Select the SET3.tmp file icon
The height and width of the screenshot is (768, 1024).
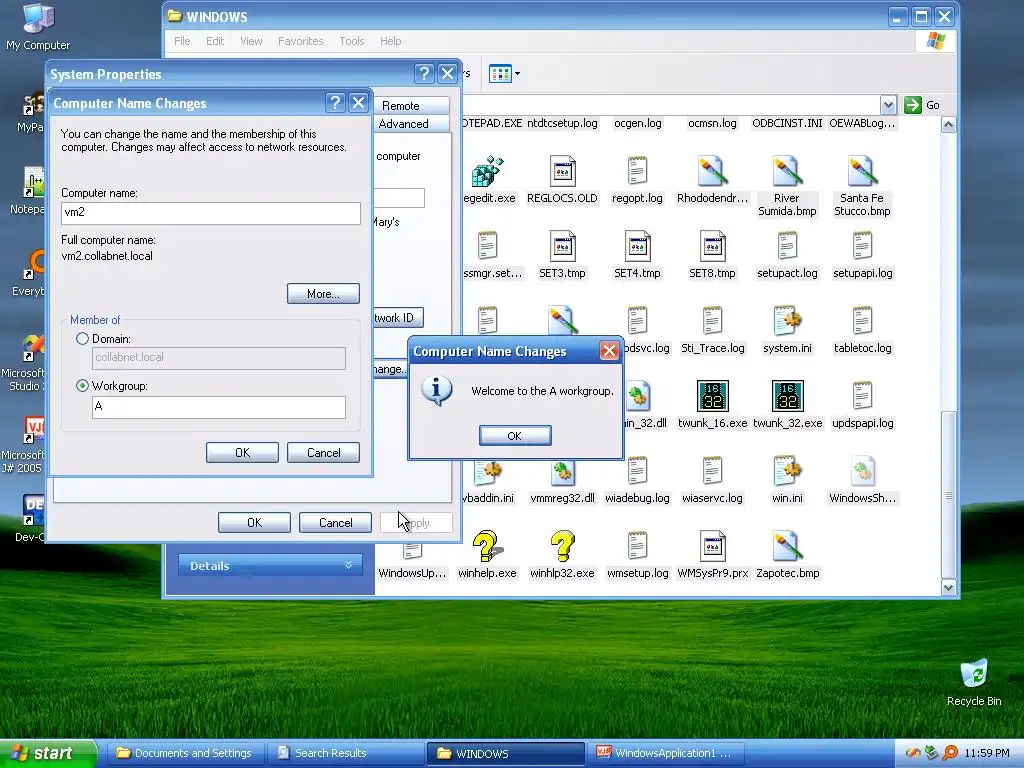[x=562, y=246]
